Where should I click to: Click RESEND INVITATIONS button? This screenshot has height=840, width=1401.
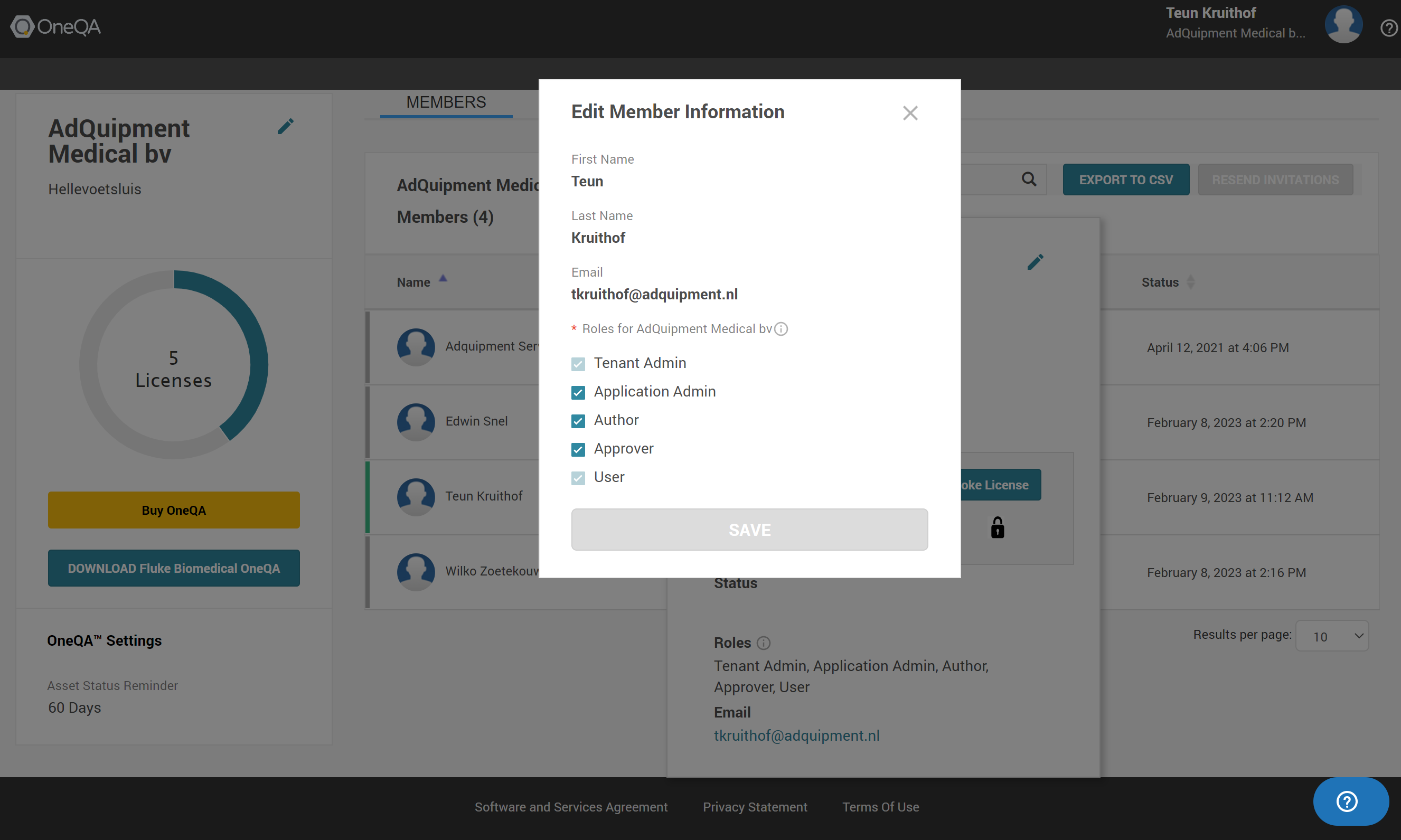tap(1275, 180)
